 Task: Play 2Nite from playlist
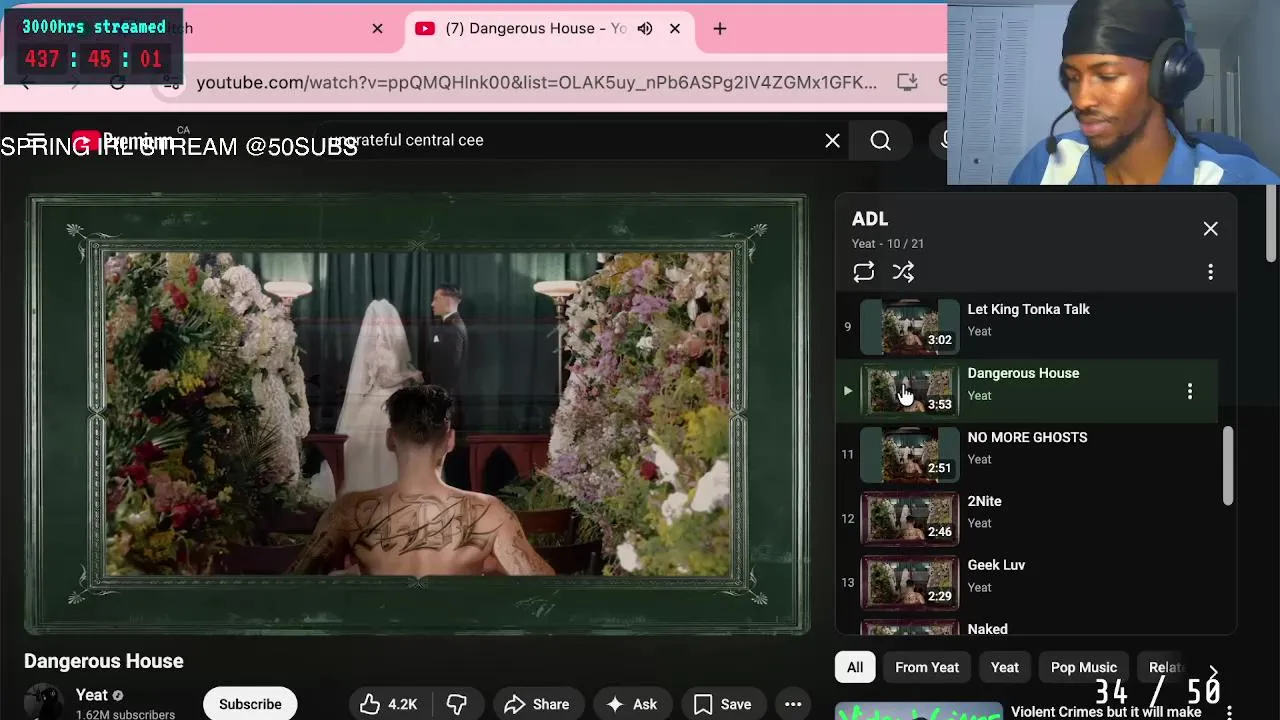click(x=1027, y=518)
